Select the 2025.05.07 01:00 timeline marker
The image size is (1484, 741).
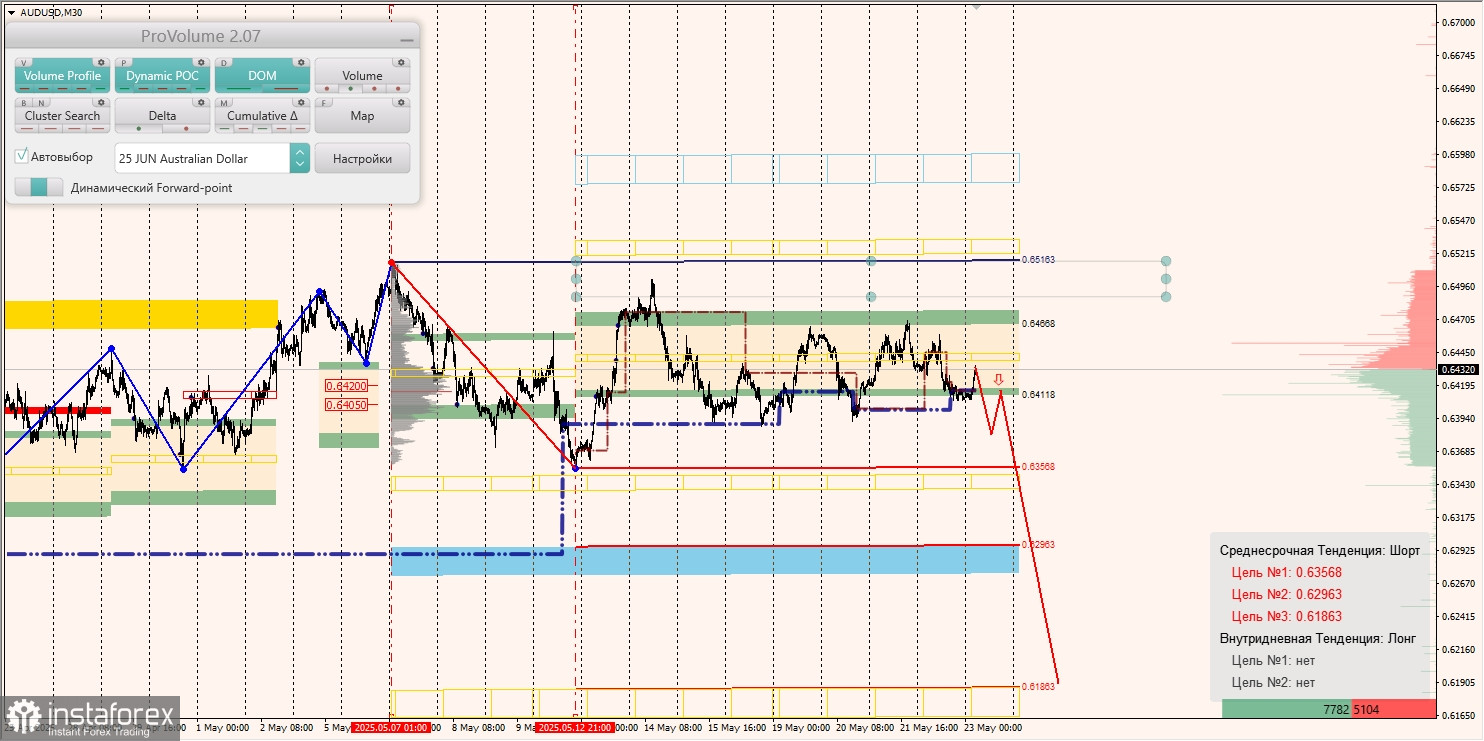[x=391, y=728]
